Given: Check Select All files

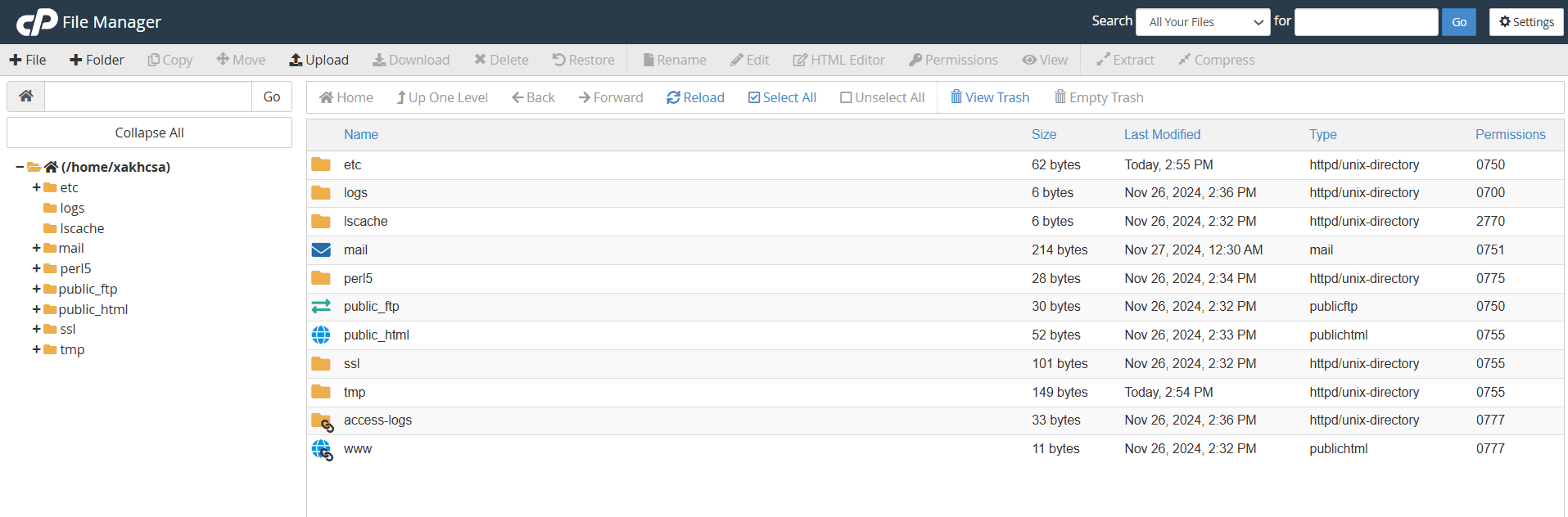Looking at the screenshot, I should pos(782,97).
